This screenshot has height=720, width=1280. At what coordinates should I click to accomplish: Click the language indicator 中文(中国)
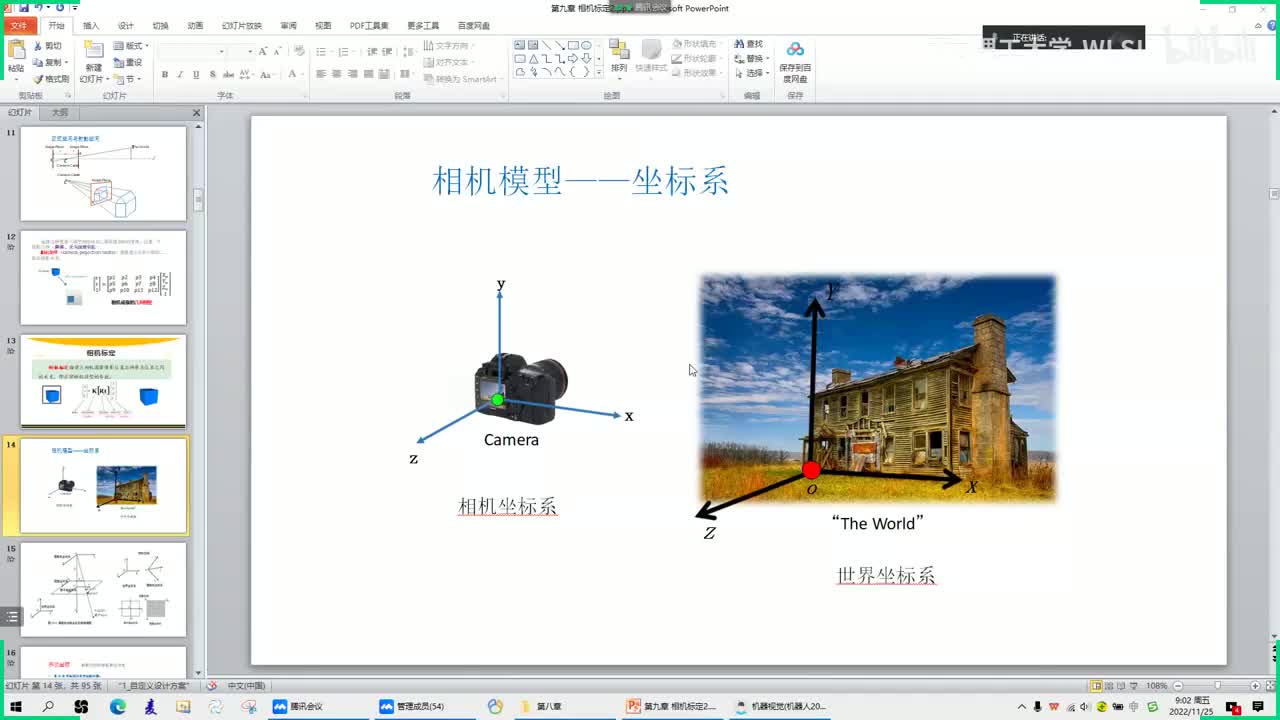point(246,686)
